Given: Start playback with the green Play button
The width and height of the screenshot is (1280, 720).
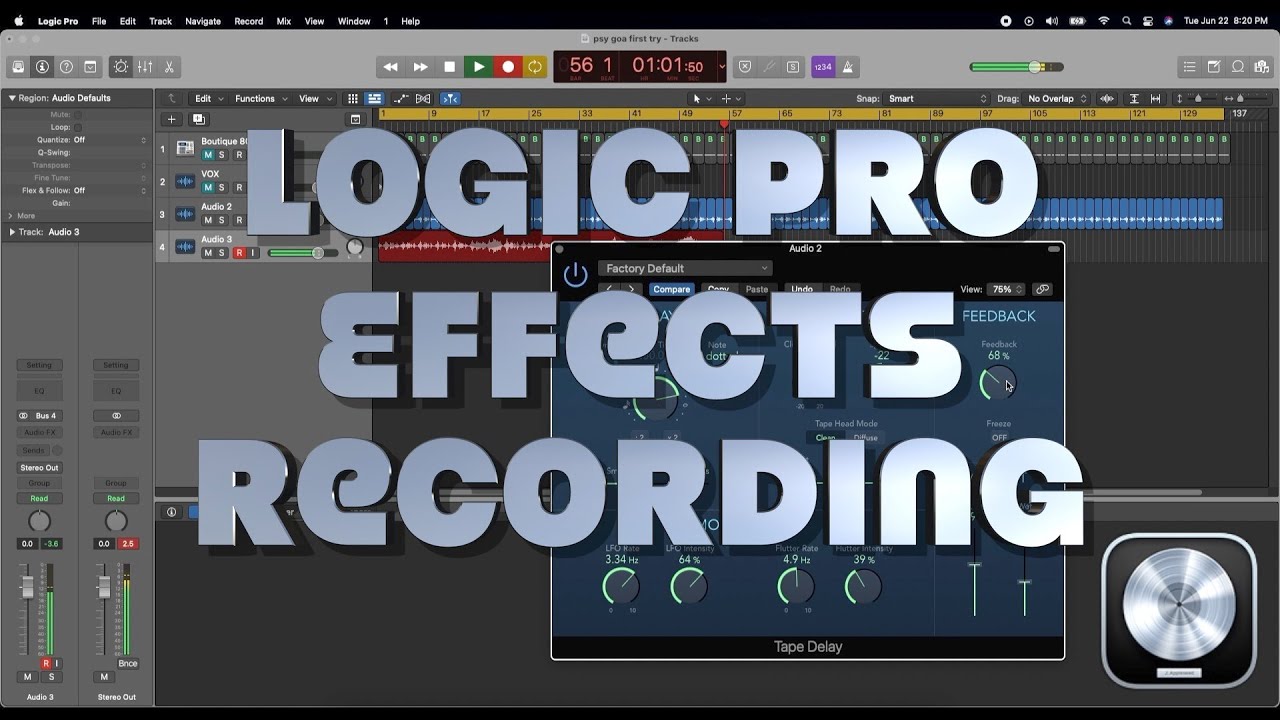Looking at the screenshot, I should coord(478,67).
